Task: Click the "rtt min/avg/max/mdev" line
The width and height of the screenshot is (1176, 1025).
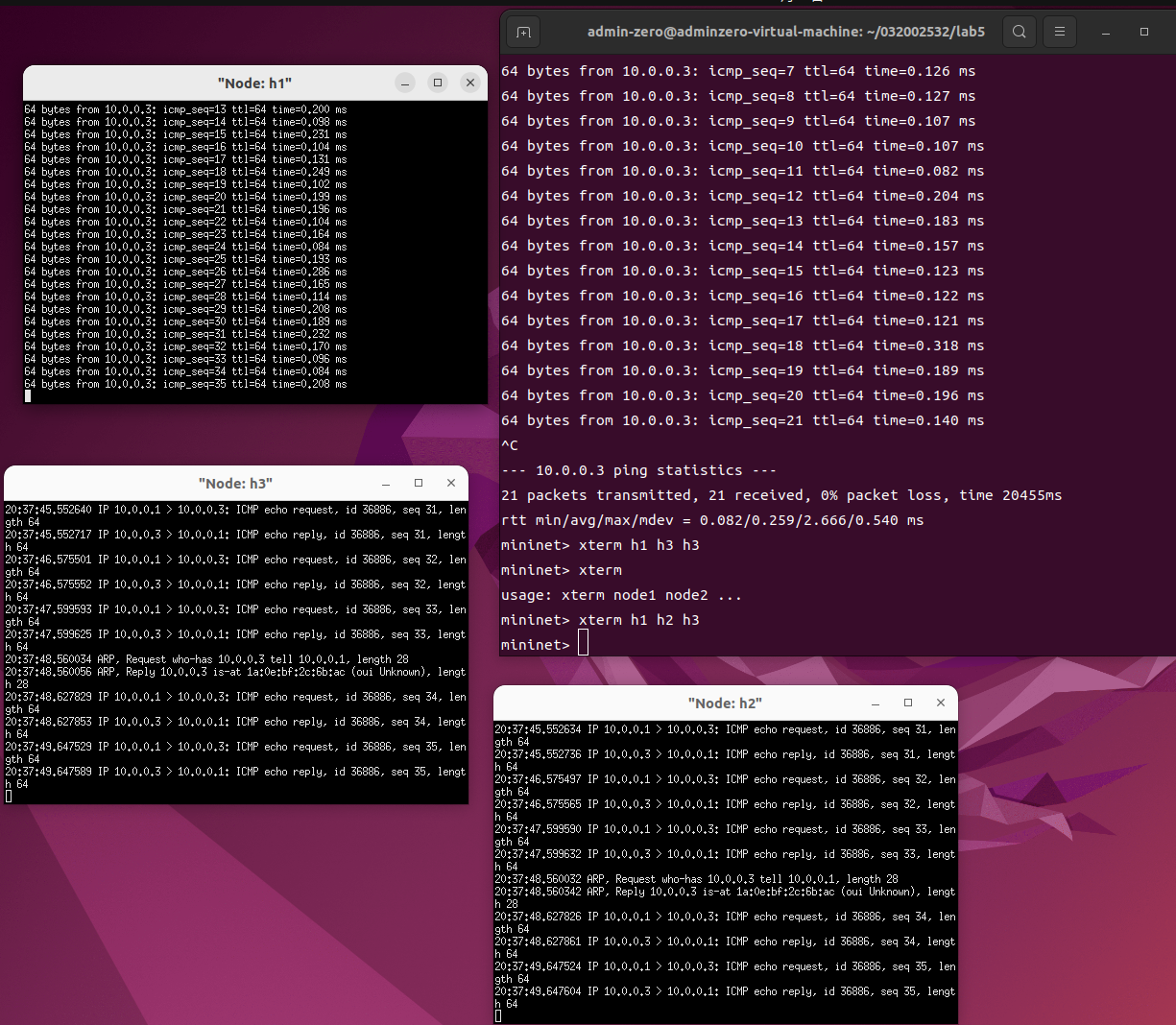Action: pyautogui.click(x=712, y=520)
